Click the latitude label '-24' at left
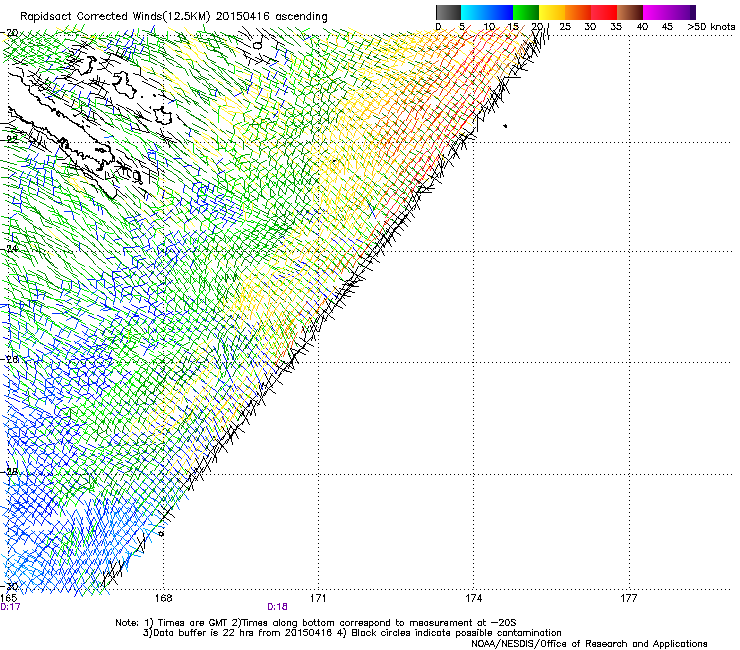Viewport: 740px width, 650px height. tap(9, 248)
